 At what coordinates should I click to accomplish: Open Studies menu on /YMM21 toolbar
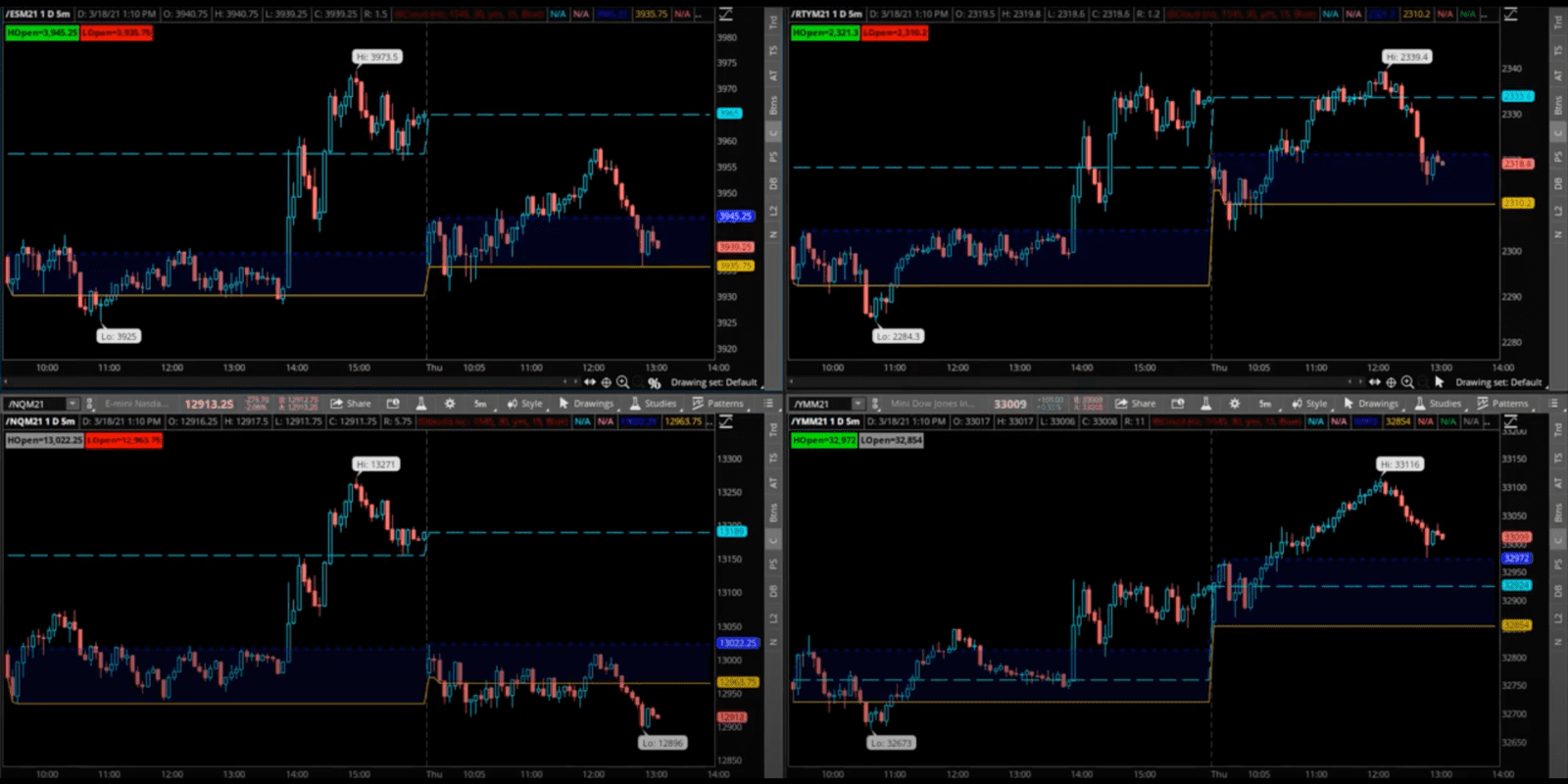1439,404
